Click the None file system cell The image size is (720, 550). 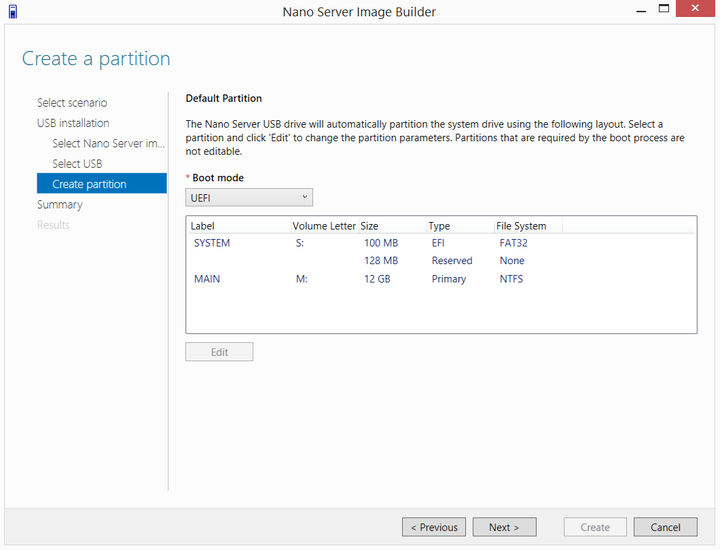point(512,261)
